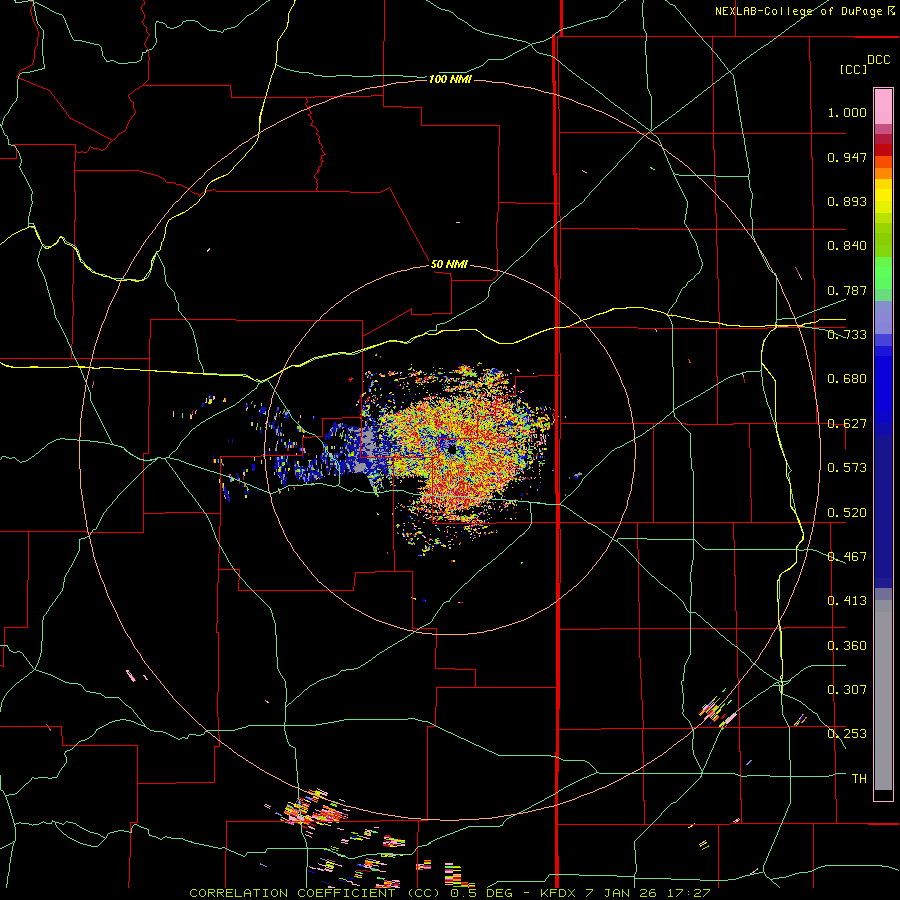Select the 0.520 scale value
The image size is (900, 900).
pyautogui.click(x=847, y=513)
